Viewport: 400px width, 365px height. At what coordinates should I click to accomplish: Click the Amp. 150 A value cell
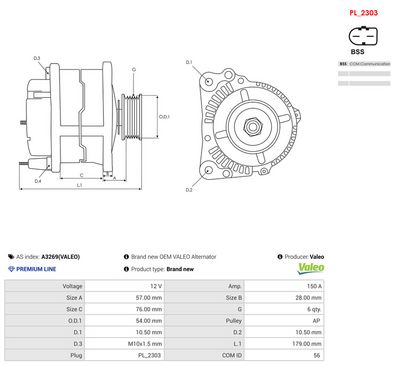[x=284, y=286]
